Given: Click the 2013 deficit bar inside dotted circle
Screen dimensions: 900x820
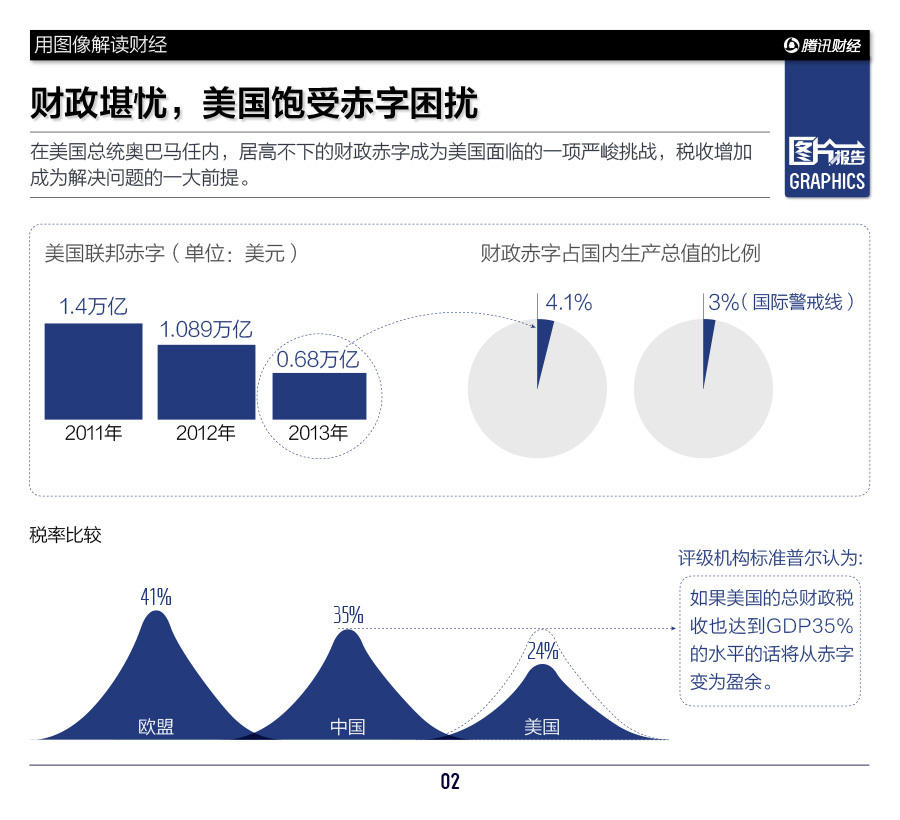Looking at the screenshot, I should pos(319,395).
